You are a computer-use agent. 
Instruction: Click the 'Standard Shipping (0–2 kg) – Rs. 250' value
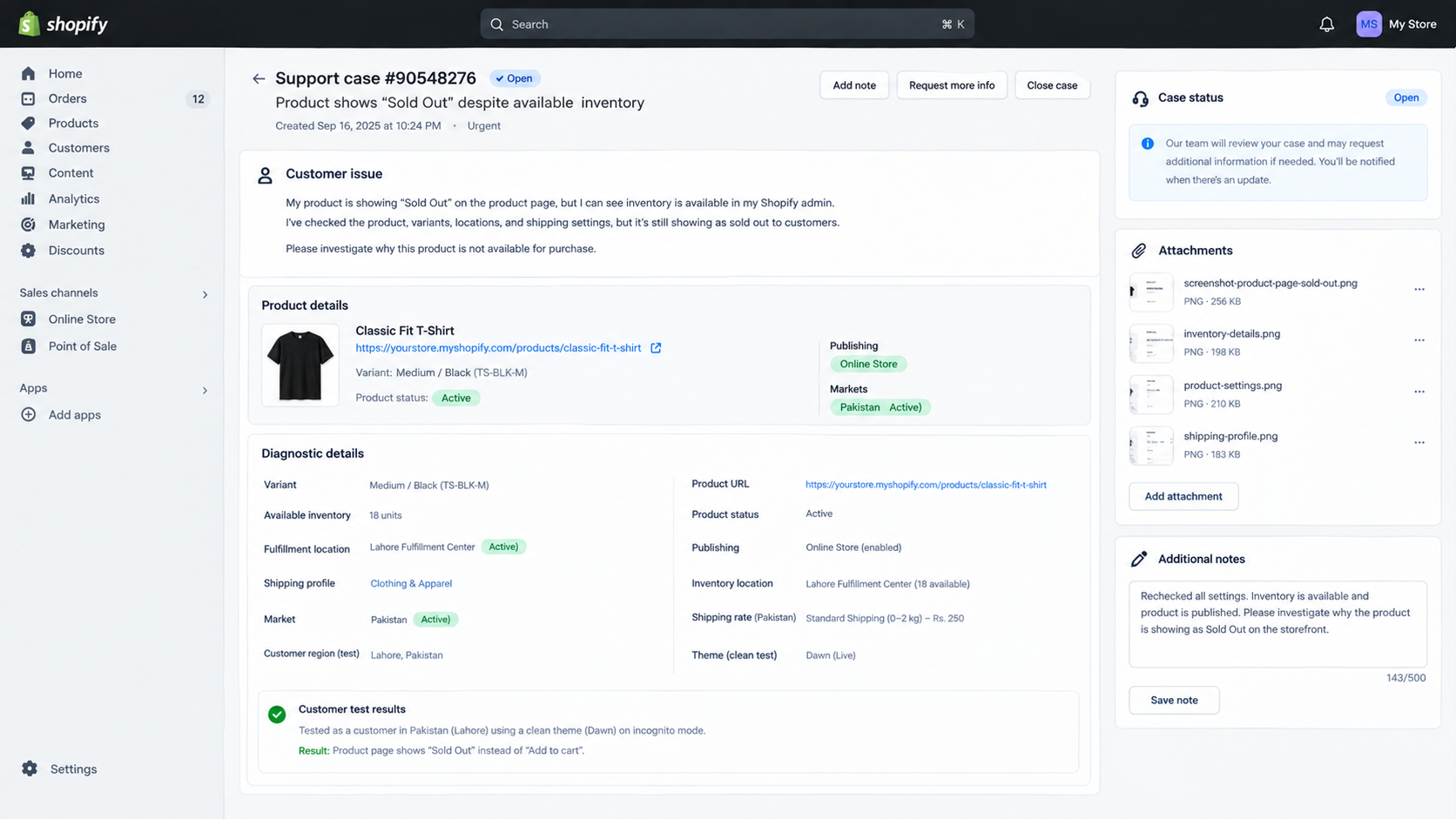(885, 618)
